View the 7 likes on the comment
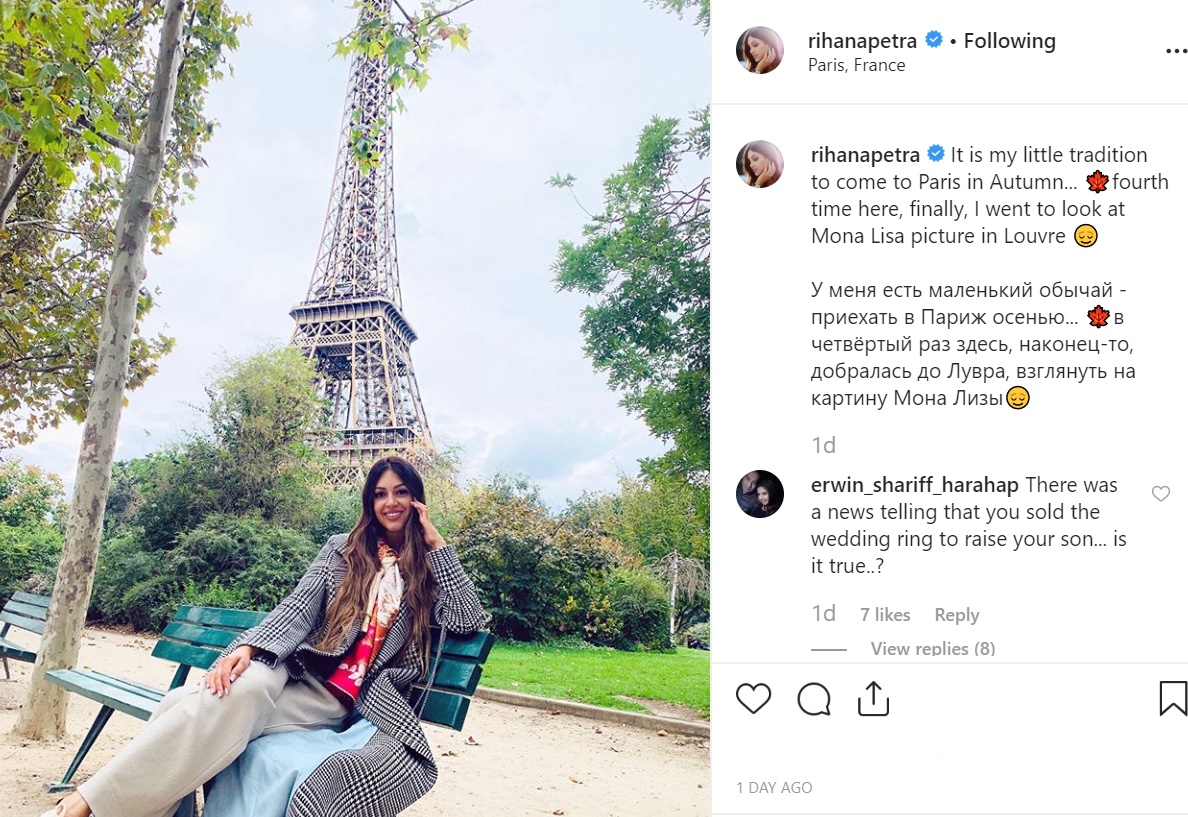This screenshot has width=1188, height=817. pyautogui.click(x=885, y=615)
